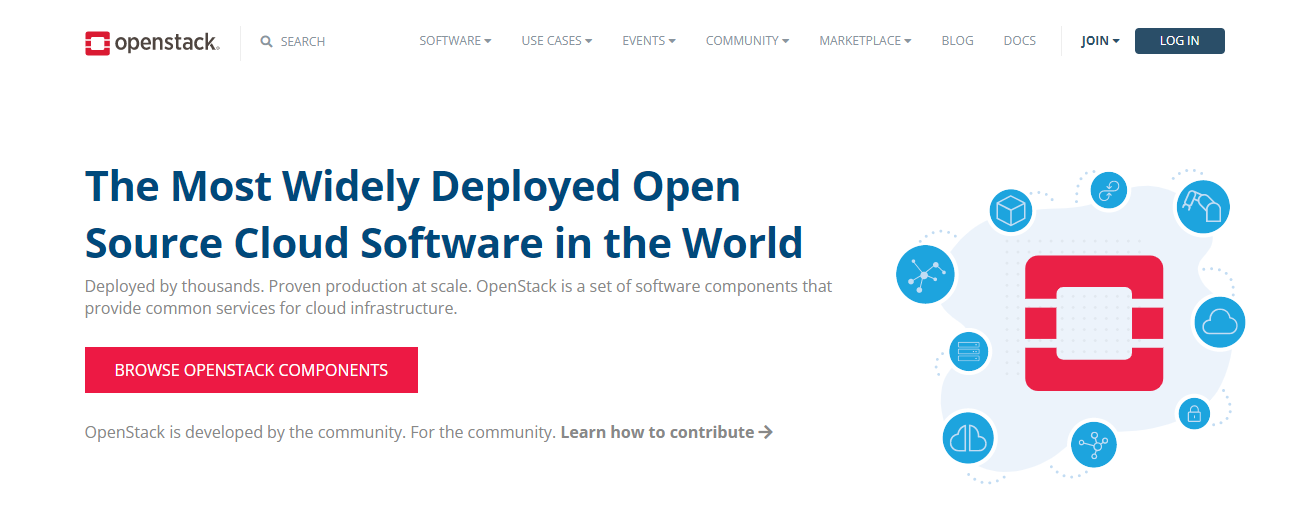Click the Log In button
1315x526 pixels.
click(x=1179, y=41)
